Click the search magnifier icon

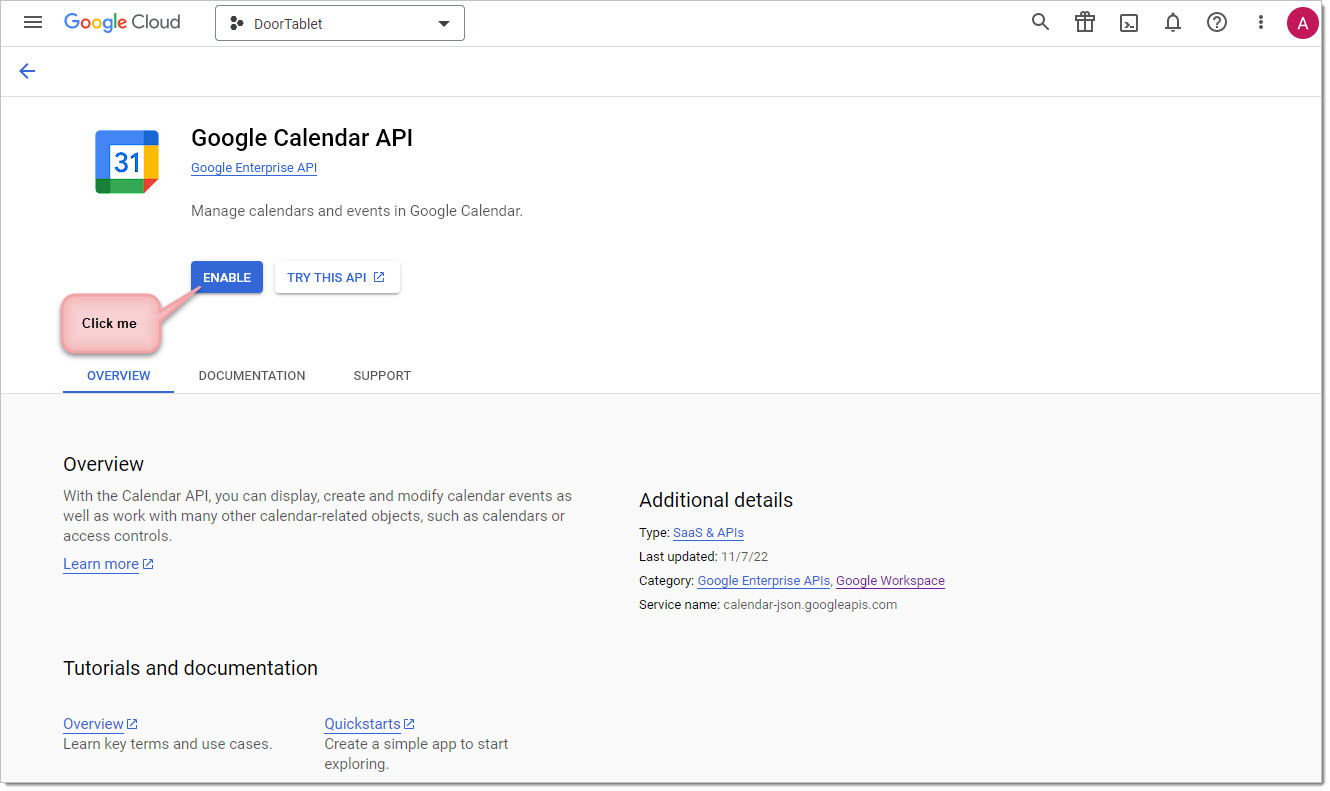[1040, 22]
